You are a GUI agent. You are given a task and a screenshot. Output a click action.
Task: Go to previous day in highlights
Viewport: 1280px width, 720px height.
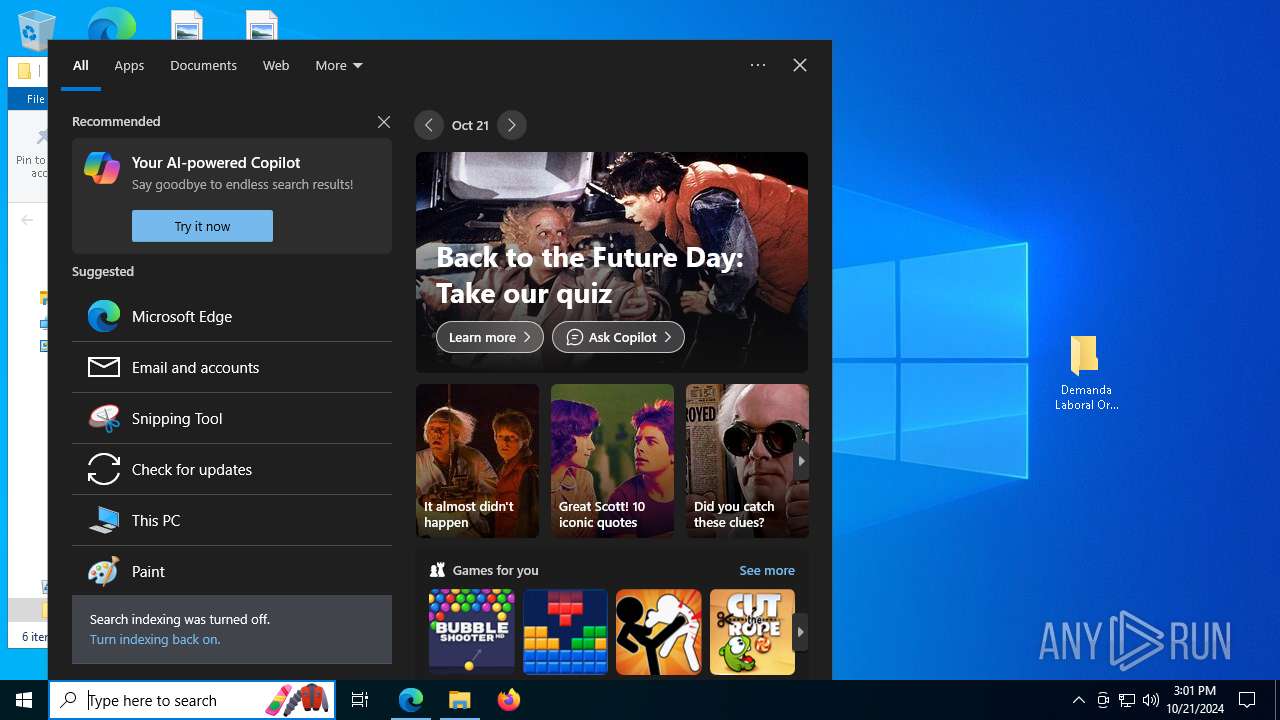point(429,125)
